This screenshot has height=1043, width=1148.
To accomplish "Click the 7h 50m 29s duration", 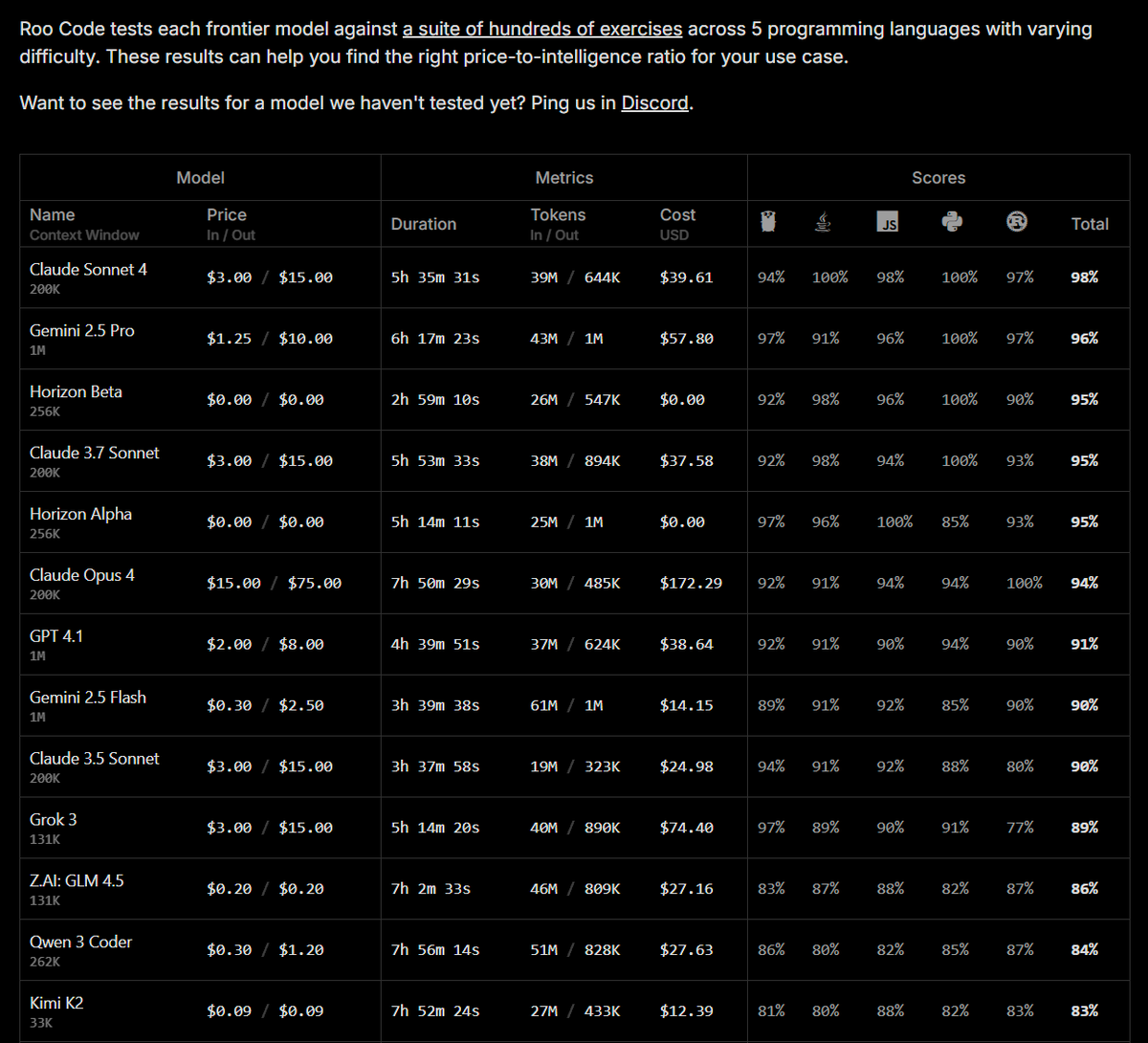I will 435,583.
